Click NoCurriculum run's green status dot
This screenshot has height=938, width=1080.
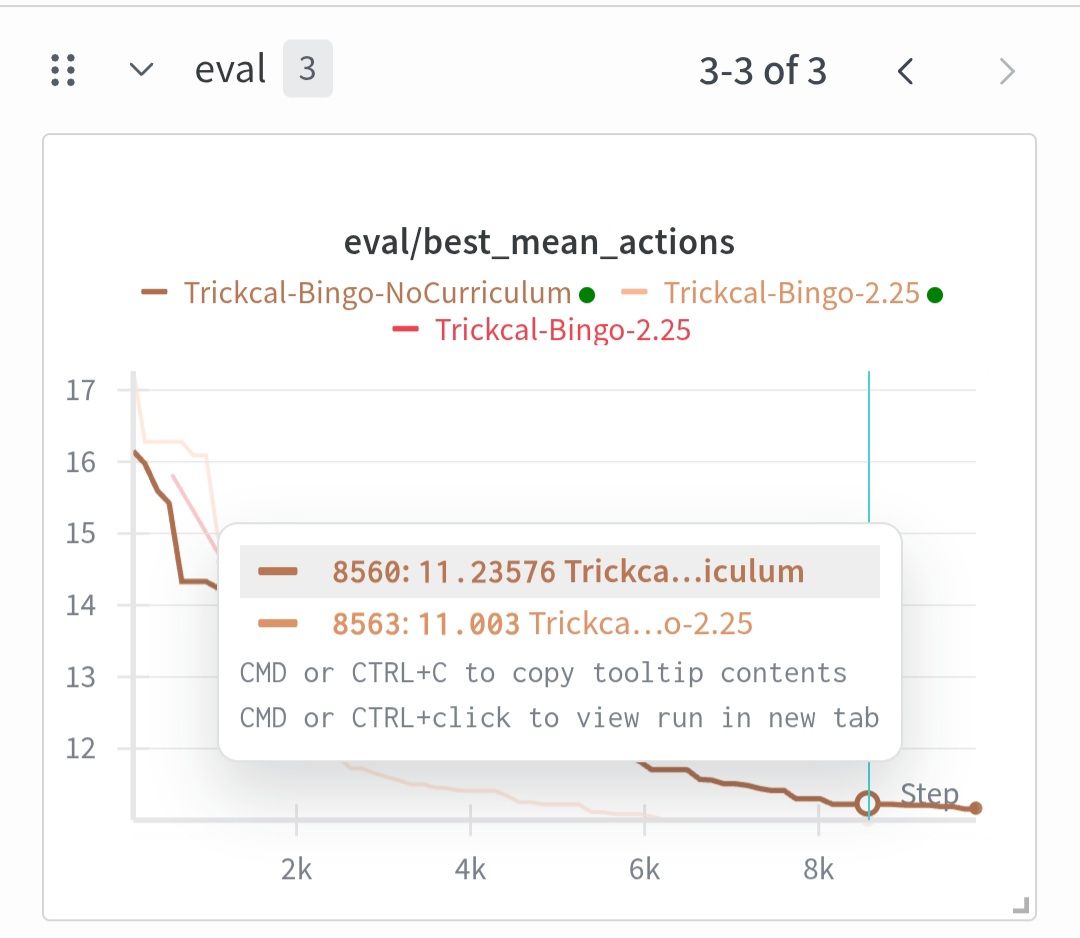587,295
